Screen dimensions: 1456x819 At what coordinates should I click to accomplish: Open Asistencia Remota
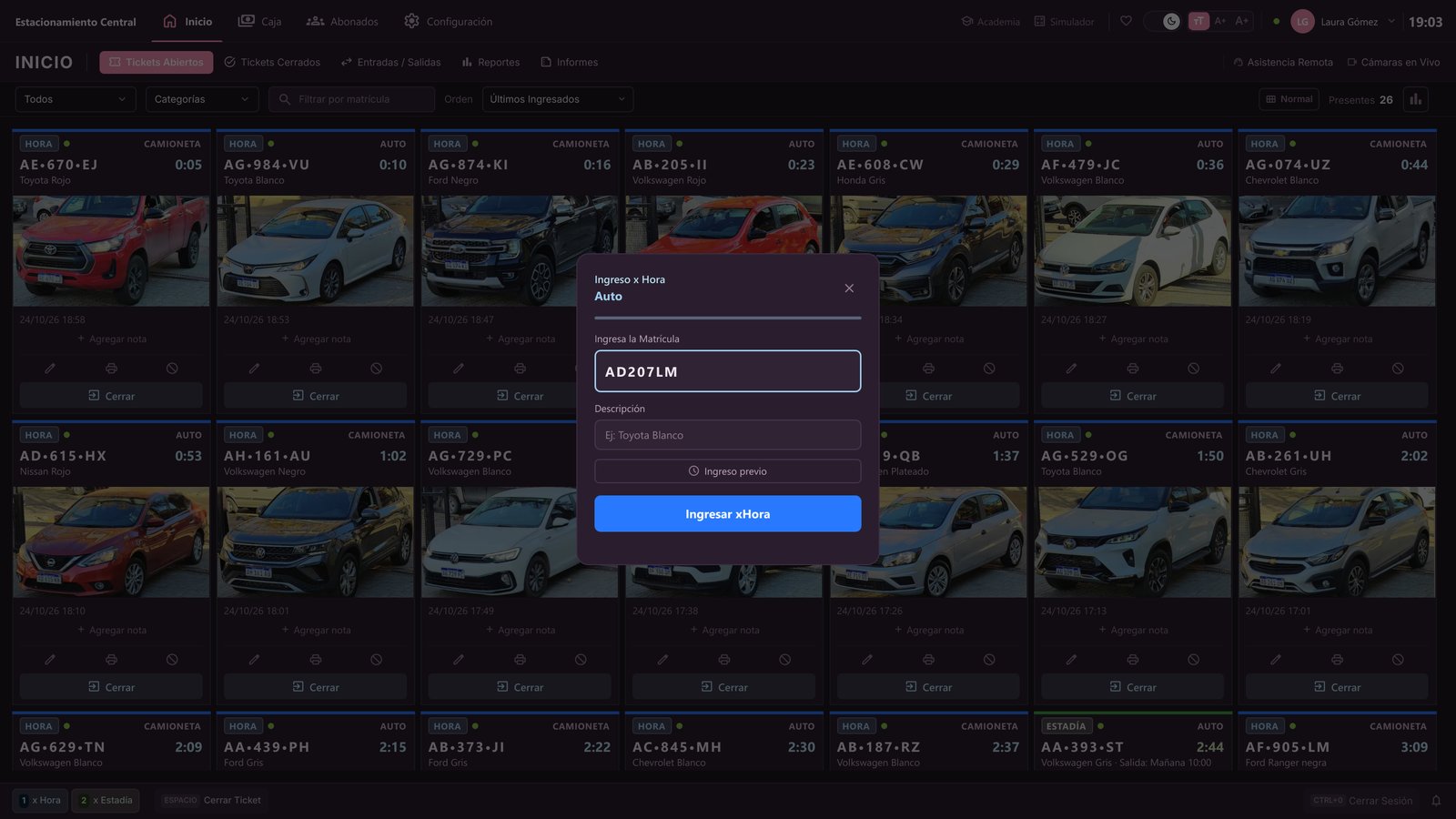(x=1283, y=63)
